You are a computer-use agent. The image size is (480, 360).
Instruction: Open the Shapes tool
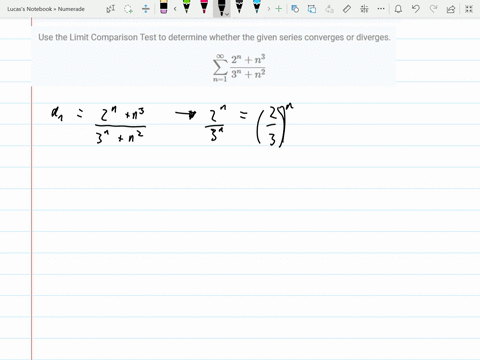pos(295,9)
